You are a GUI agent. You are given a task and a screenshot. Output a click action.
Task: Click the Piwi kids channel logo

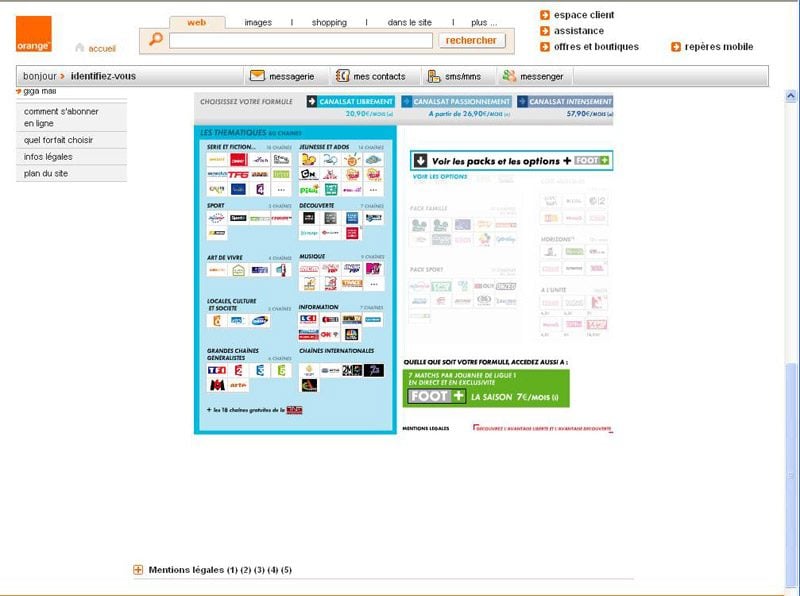(x=309, y=190)
